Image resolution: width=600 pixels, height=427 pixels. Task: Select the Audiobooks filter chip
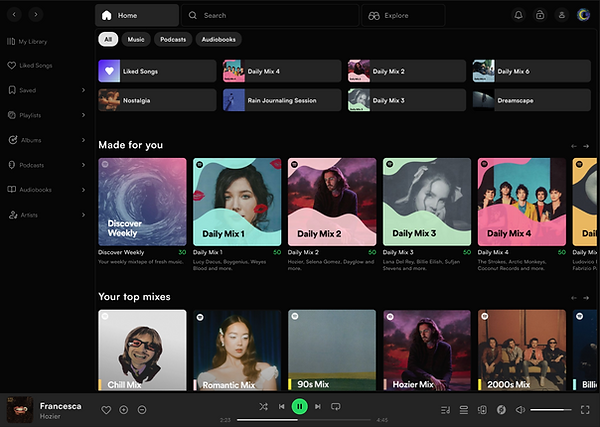pyautogui.click(x=218, y=39)
